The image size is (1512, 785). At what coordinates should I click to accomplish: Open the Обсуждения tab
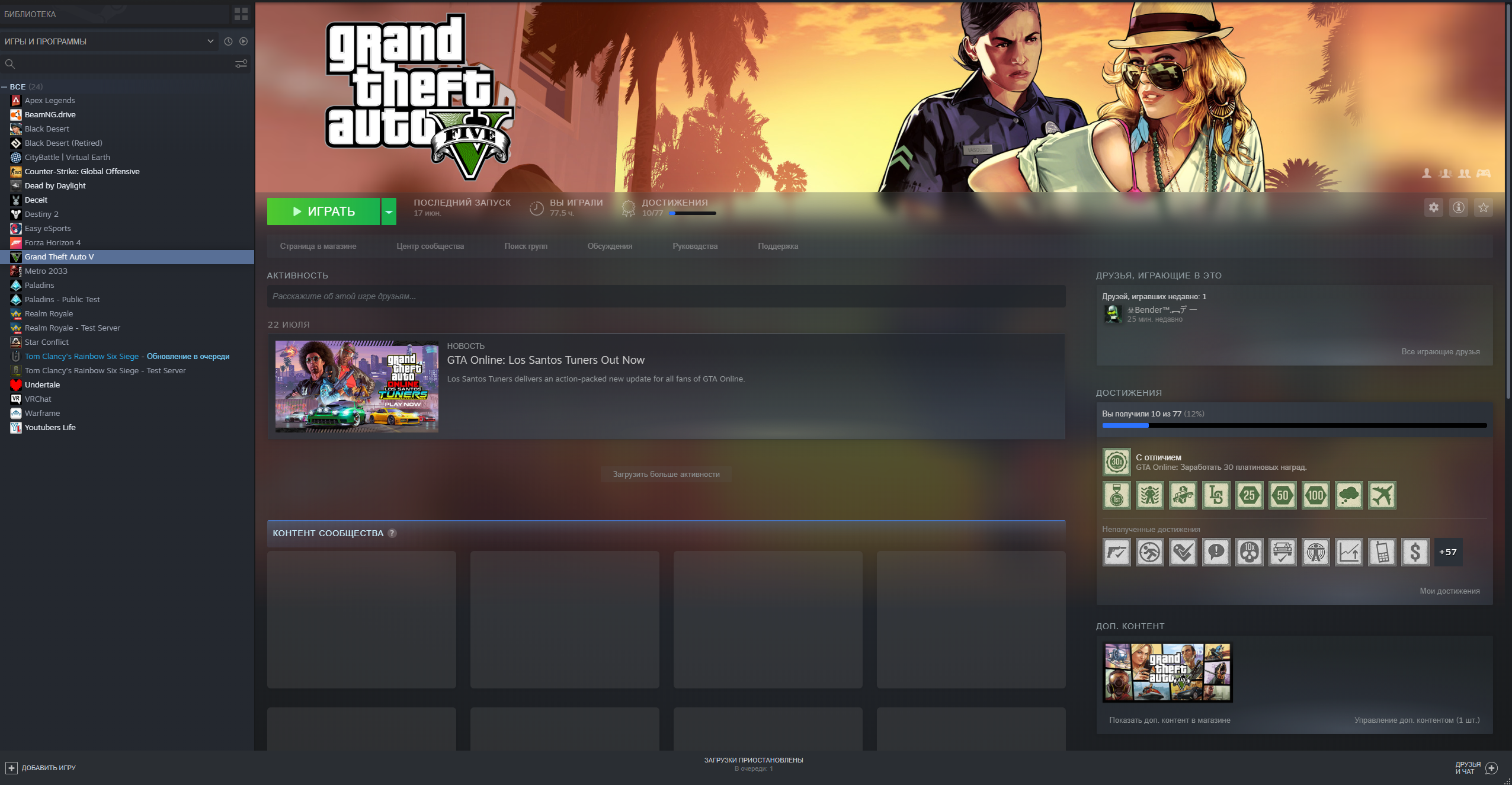610,246
